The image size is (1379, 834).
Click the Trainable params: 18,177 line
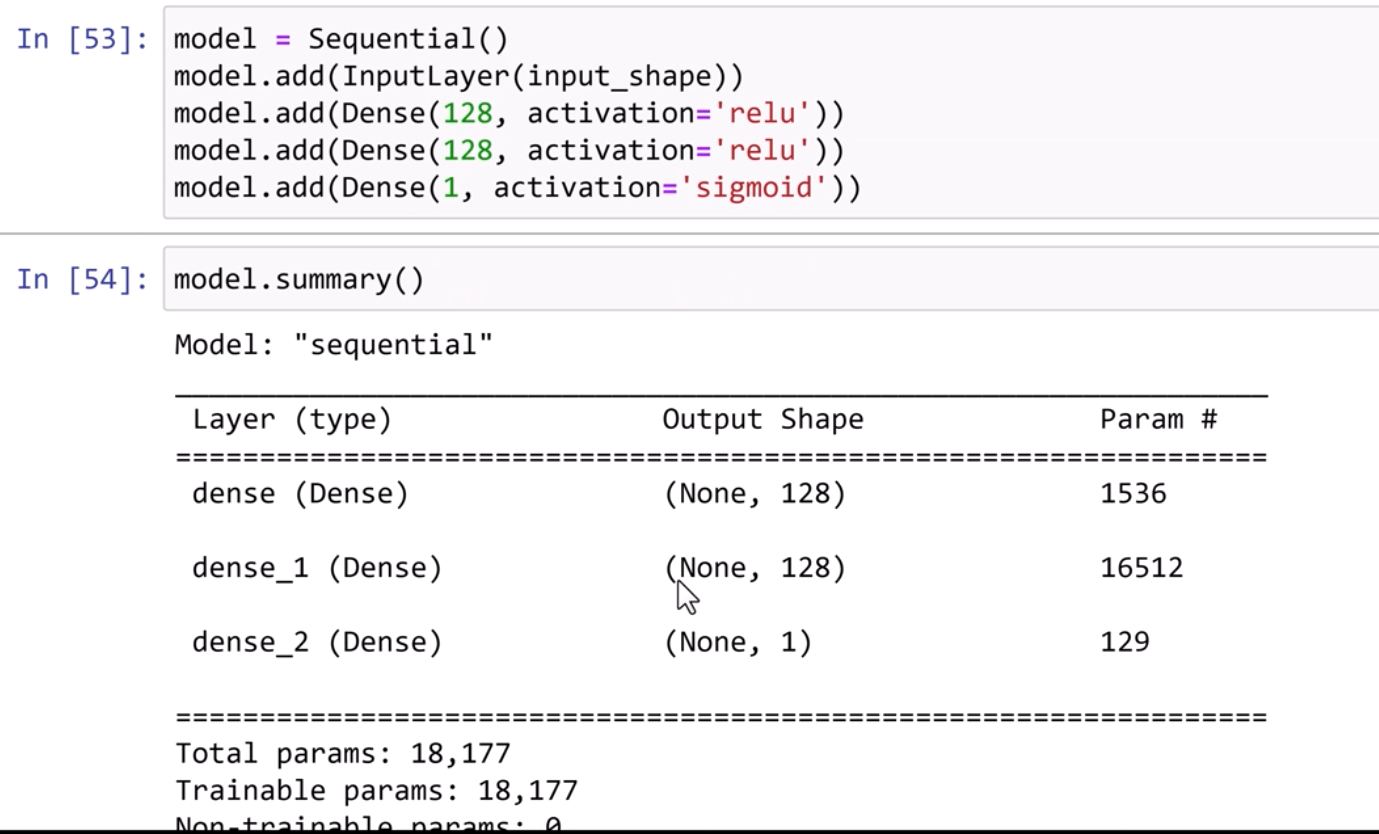pos(376,791)
